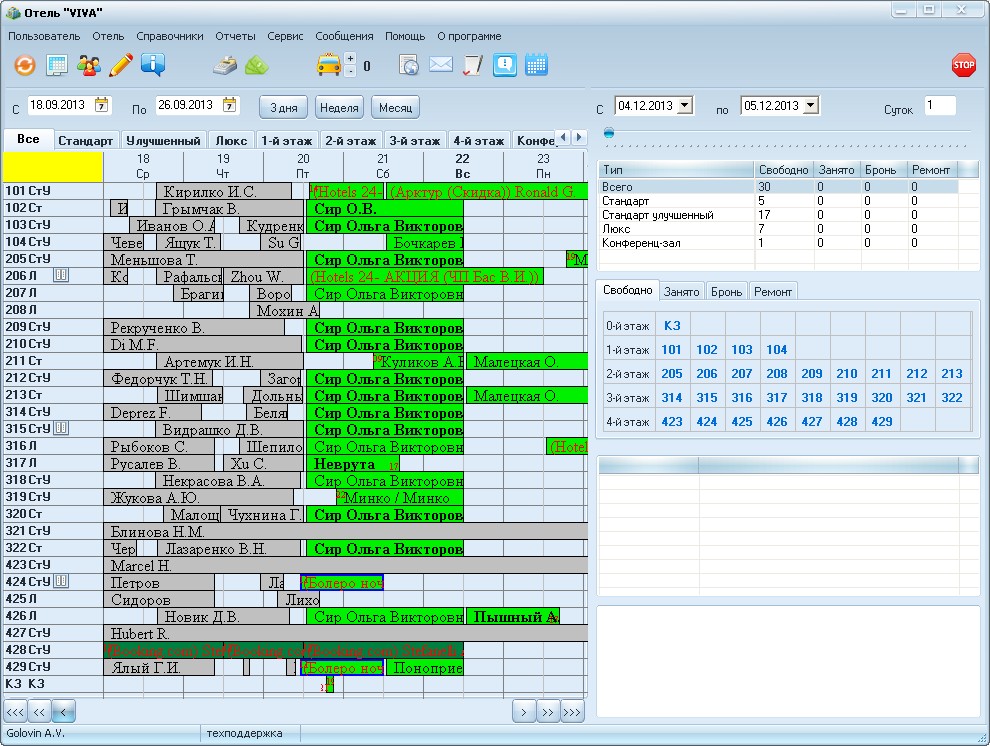990x746 pixels.
Task: Open the О программе menu
Action: click(x=469, y=36)
